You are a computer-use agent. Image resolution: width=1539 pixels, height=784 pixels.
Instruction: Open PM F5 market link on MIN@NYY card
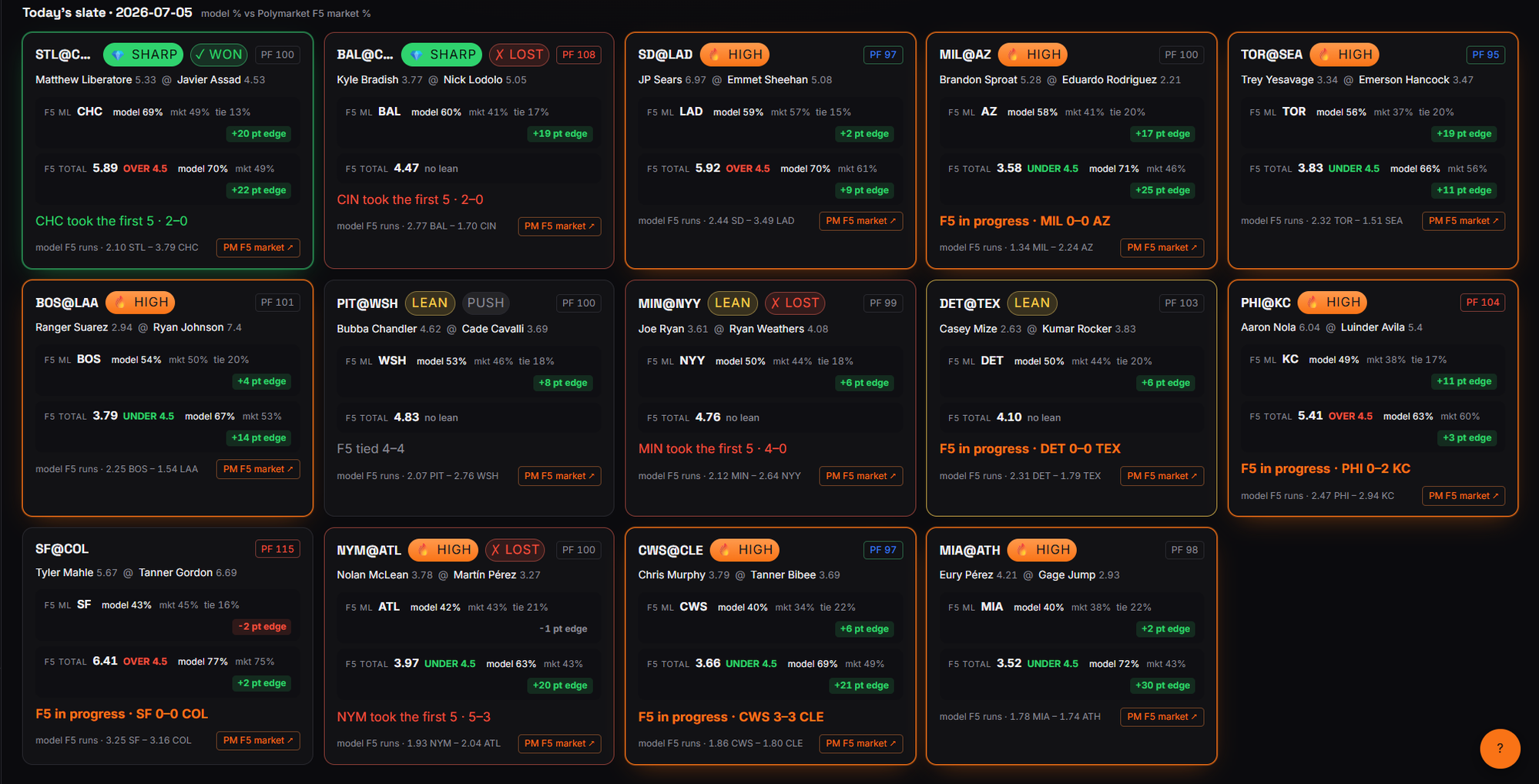860,477
